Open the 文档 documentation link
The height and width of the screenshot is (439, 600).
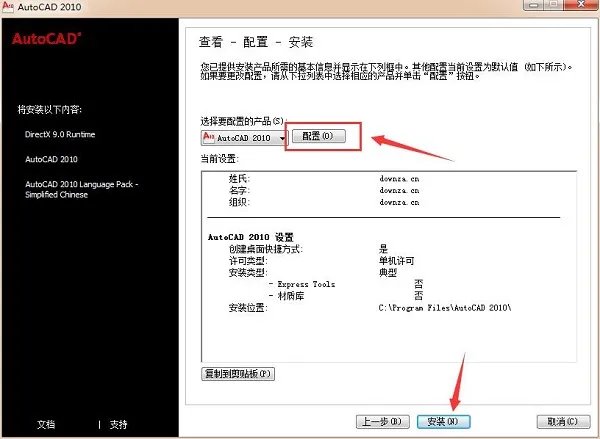coord(46,424)
